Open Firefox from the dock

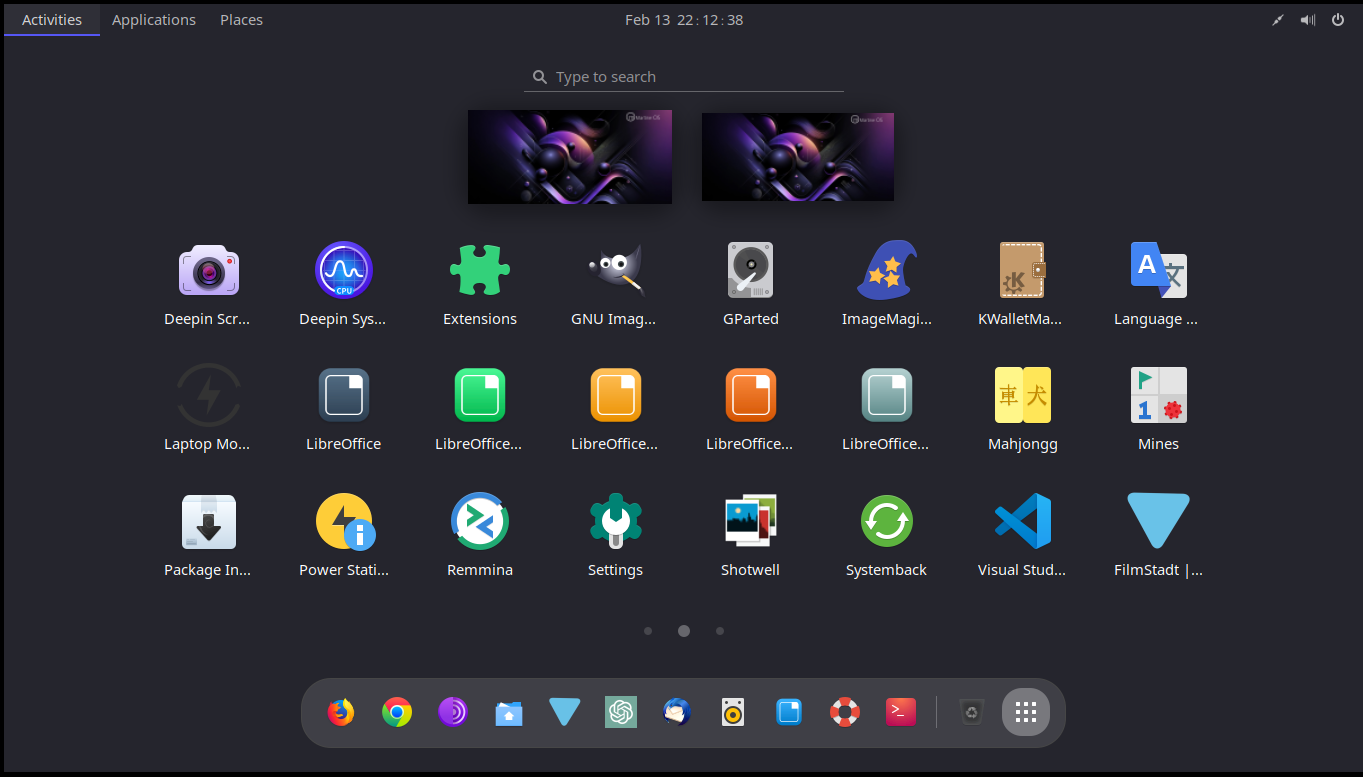click(x=341, y=713)
